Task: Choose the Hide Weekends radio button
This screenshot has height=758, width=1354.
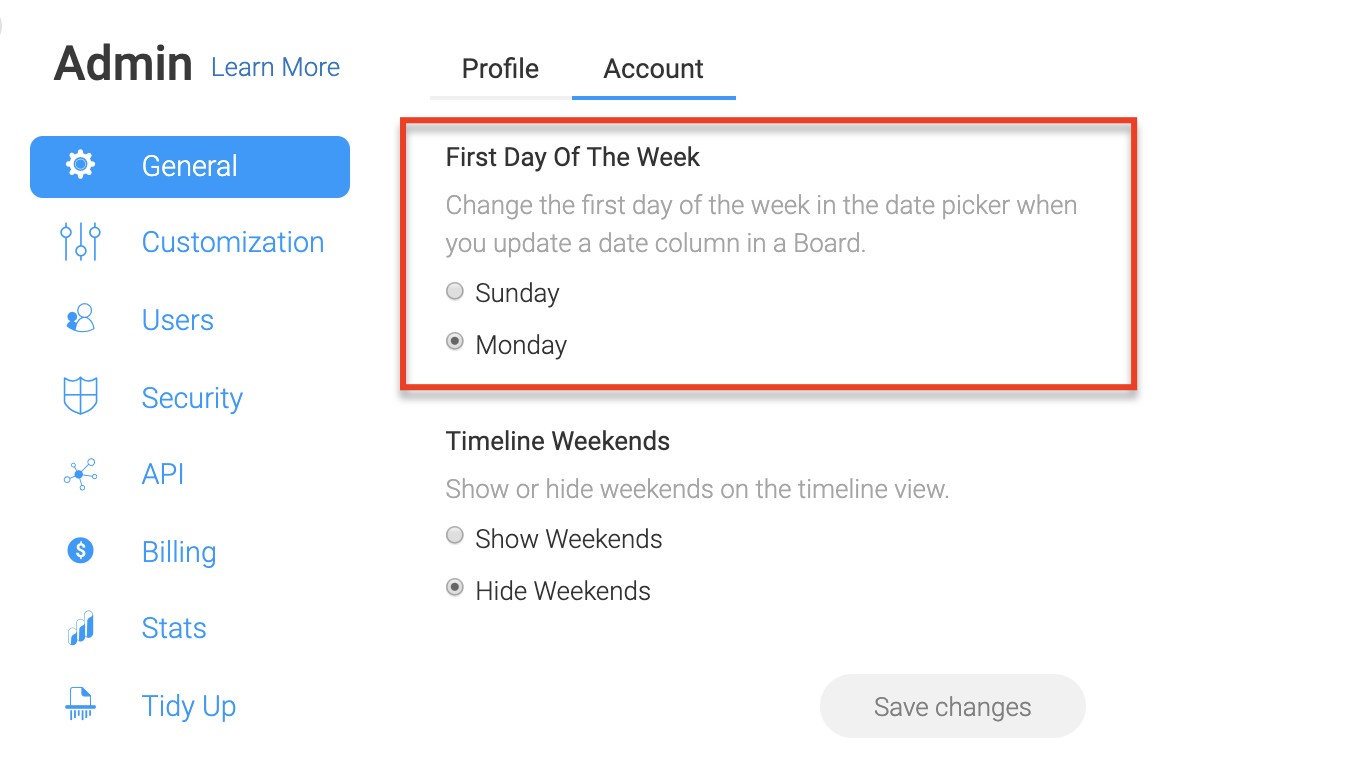Action: [455, 589]
